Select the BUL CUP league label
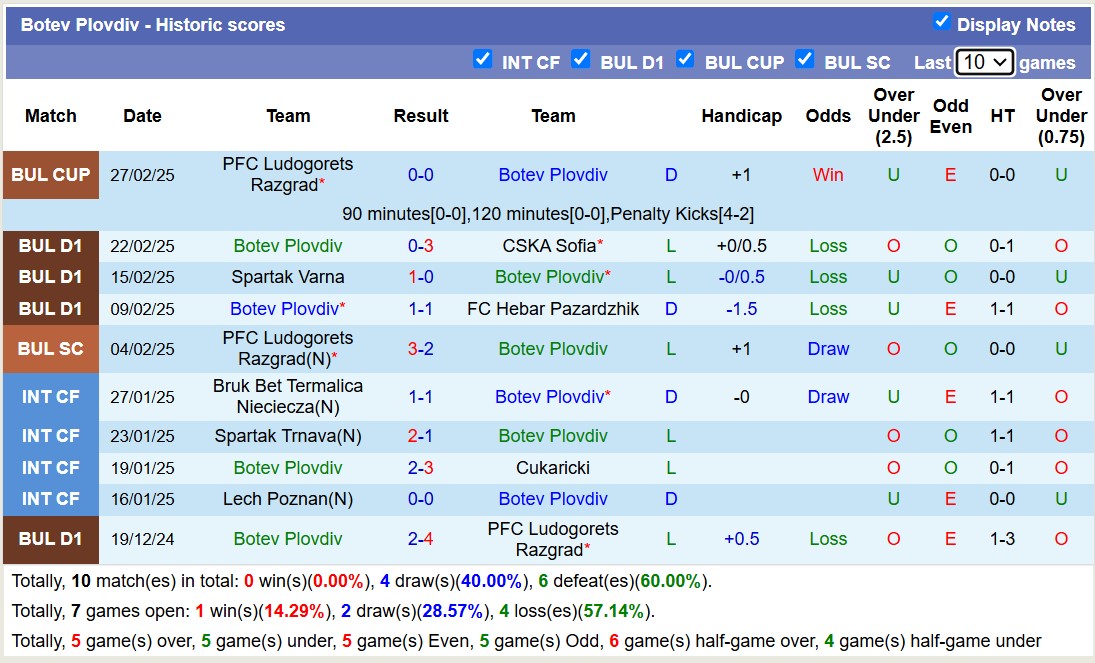This screenshot has height=663, width=1095. coord(51,175)
